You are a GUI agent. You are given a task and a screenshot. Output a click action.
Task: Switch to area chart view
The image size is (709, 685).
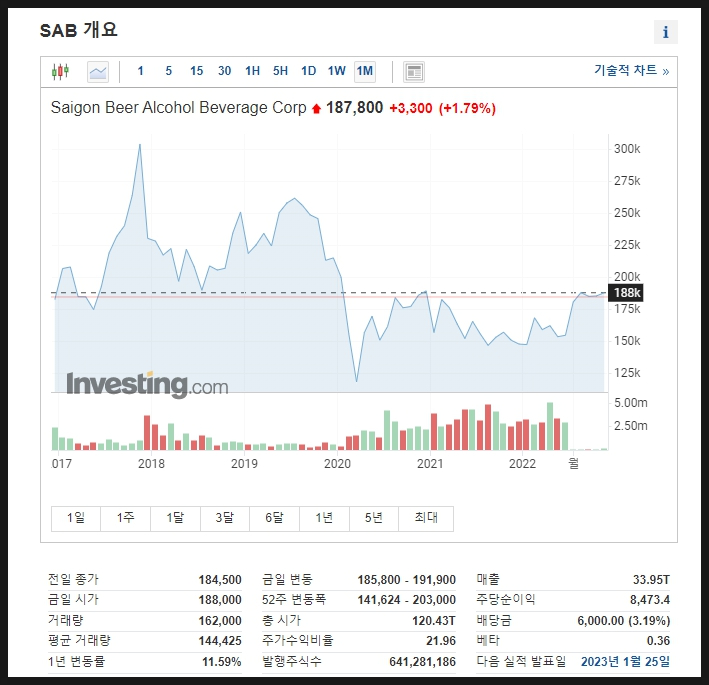coord(98,71)
